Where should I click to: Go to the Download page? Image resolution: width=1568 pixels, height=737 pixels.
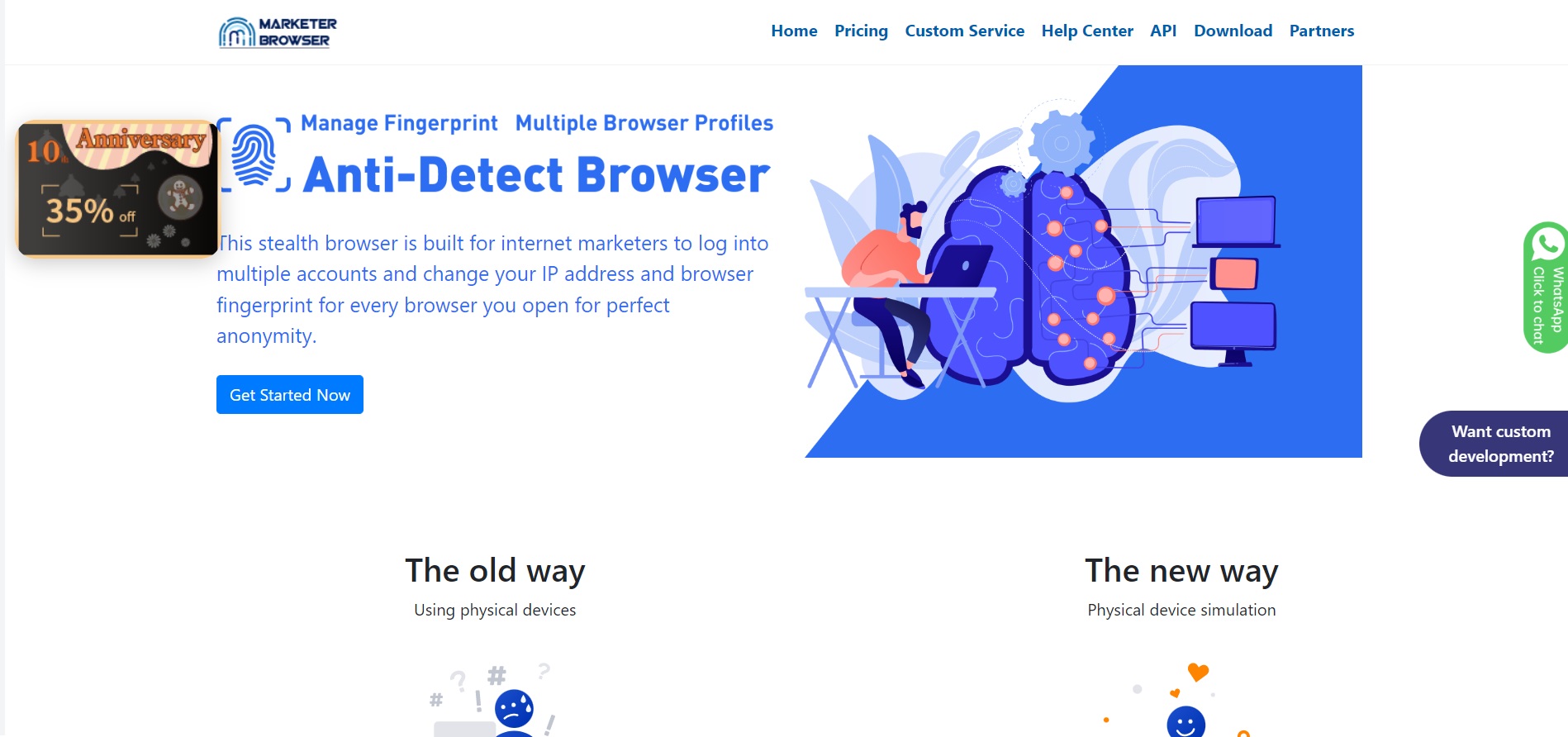1233,31
